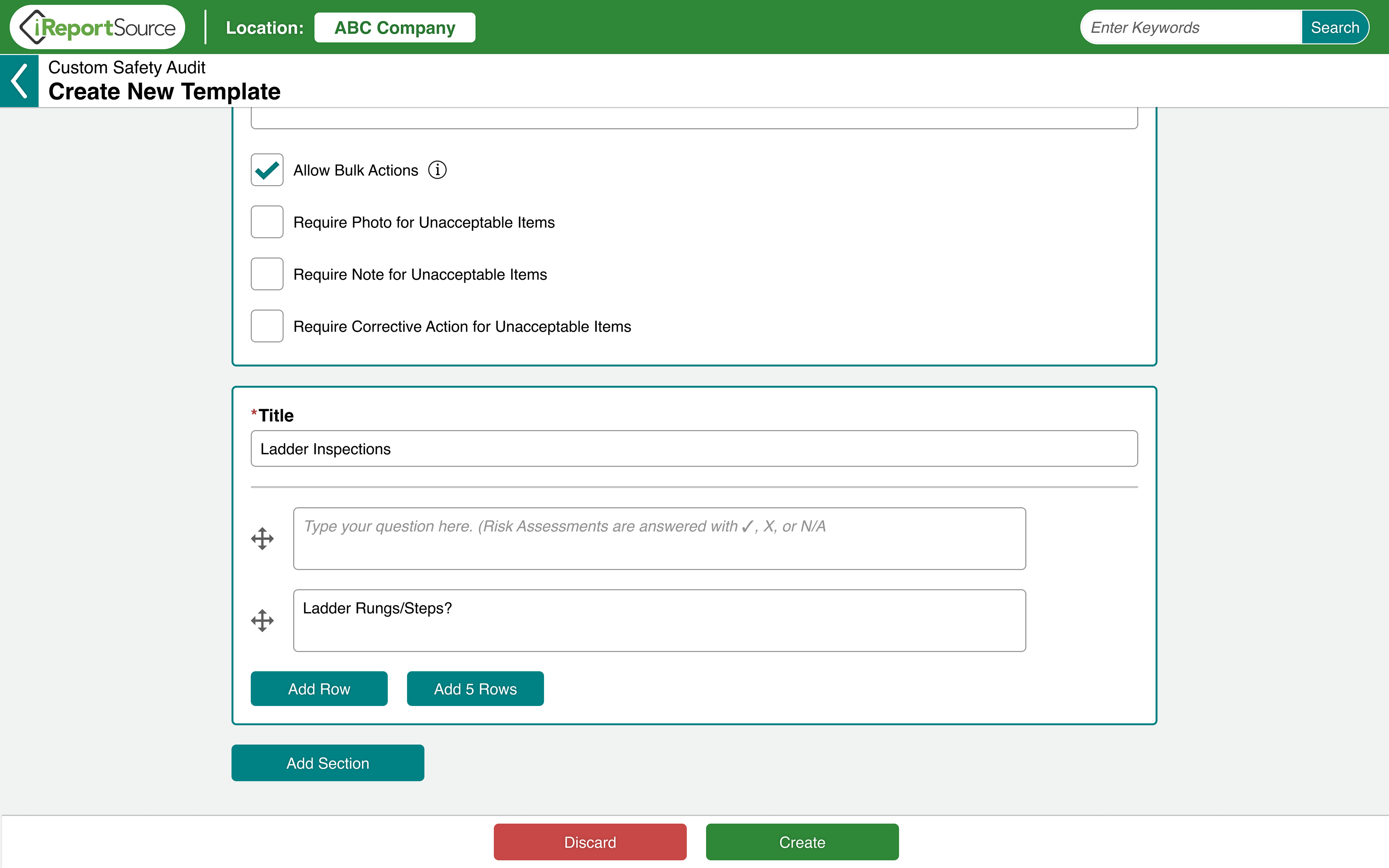Enable Require Corrective Action for Unacceptable Items

click(x=267, y=326)
